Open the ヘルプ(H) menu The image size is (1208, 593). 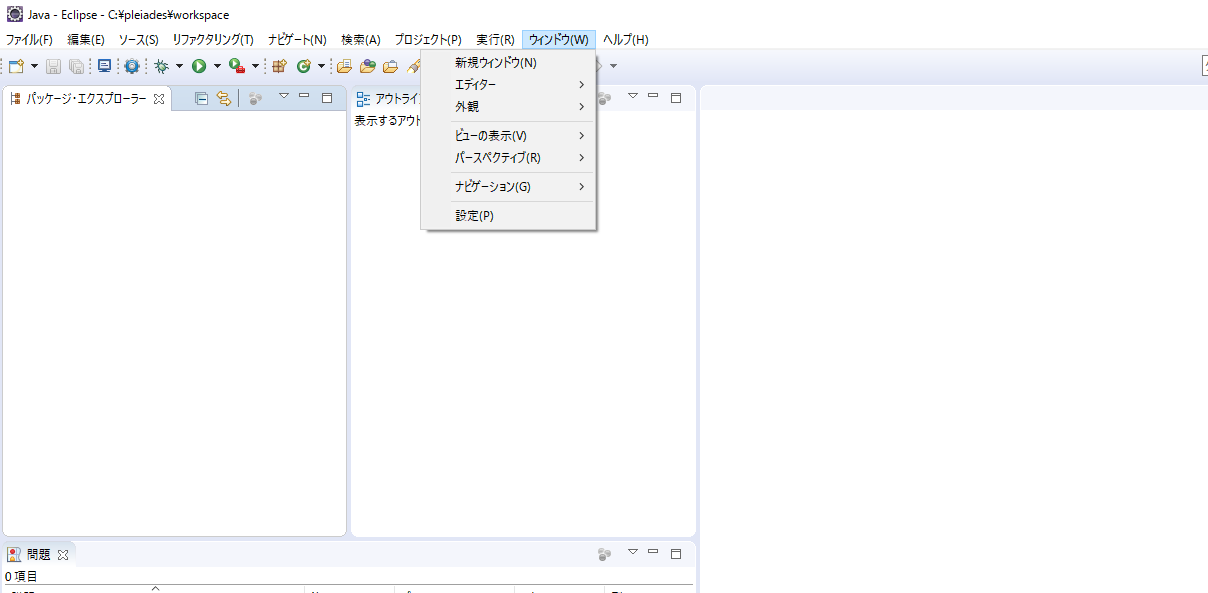(625, 40)
